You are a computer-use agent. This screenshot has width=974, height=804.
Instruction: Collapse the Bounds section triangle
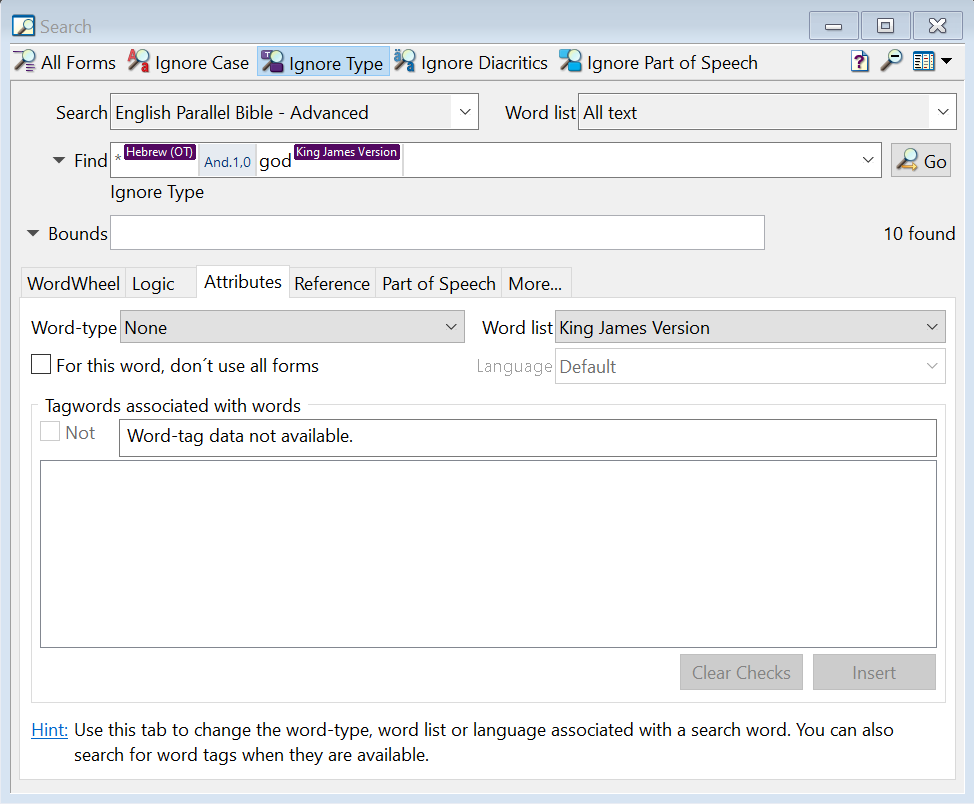[33, 233]
